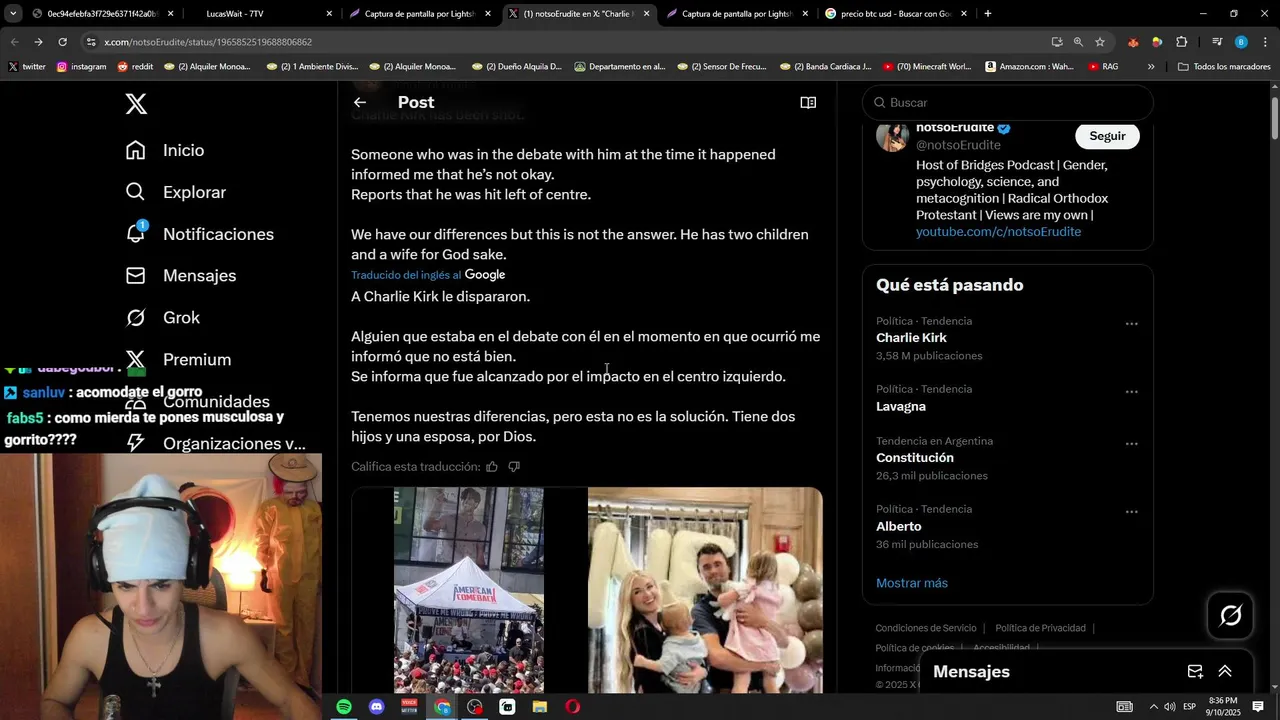Screen dimensions: 1280x720
Task: Open Grok from the sidebar
Action: coord(163,318)
